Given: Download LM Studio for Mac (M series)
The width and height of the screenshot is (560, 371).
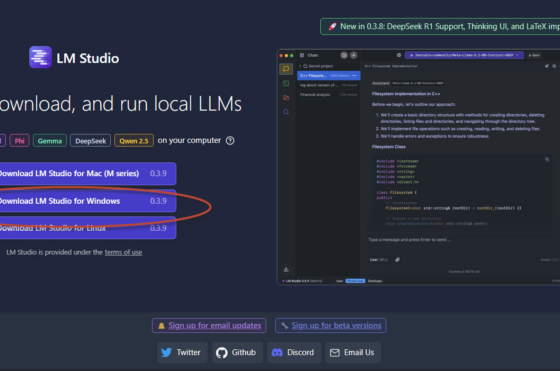Looking at the screenshot, I should pyautogui.click(x=88, y=174).
